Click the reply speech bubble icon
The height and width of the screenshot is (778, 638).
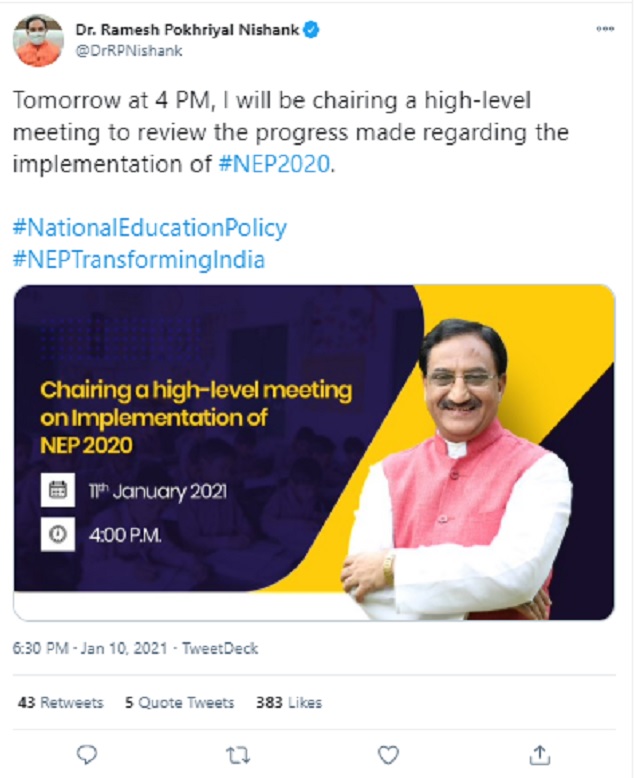point(88,754)
